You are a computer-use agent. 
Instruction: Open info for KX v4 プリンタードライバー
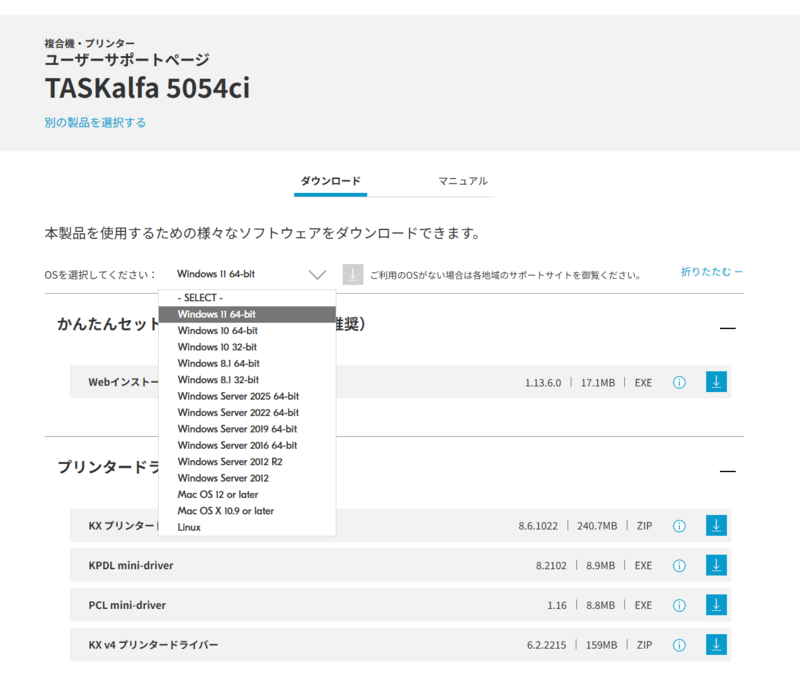tap(679, 645)
